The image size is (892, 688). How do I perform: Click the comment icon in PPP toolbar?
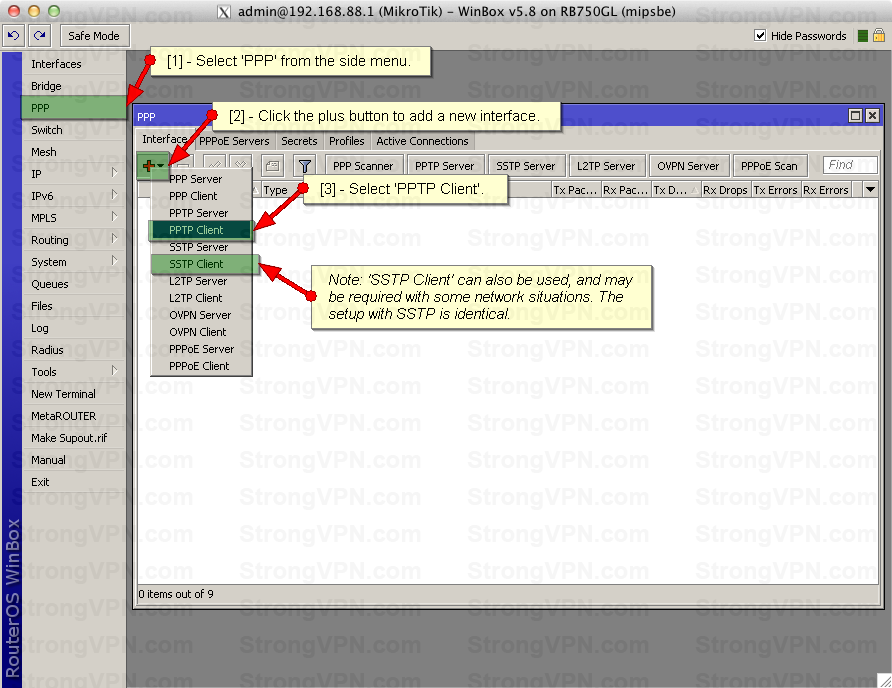pyautogui.click(x=272, y=166)
